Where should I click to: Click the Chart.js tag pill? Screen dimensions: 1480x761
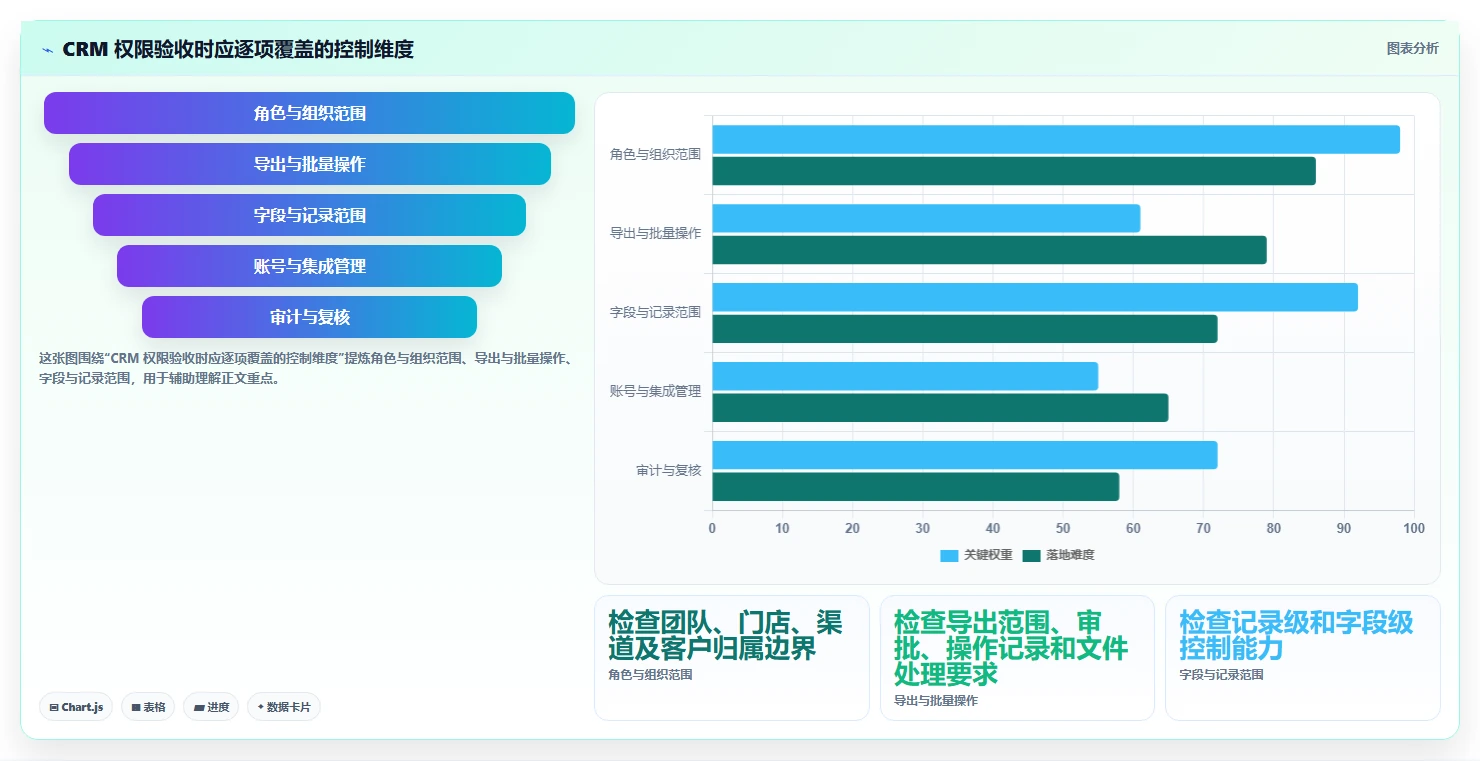click(76, 707)
